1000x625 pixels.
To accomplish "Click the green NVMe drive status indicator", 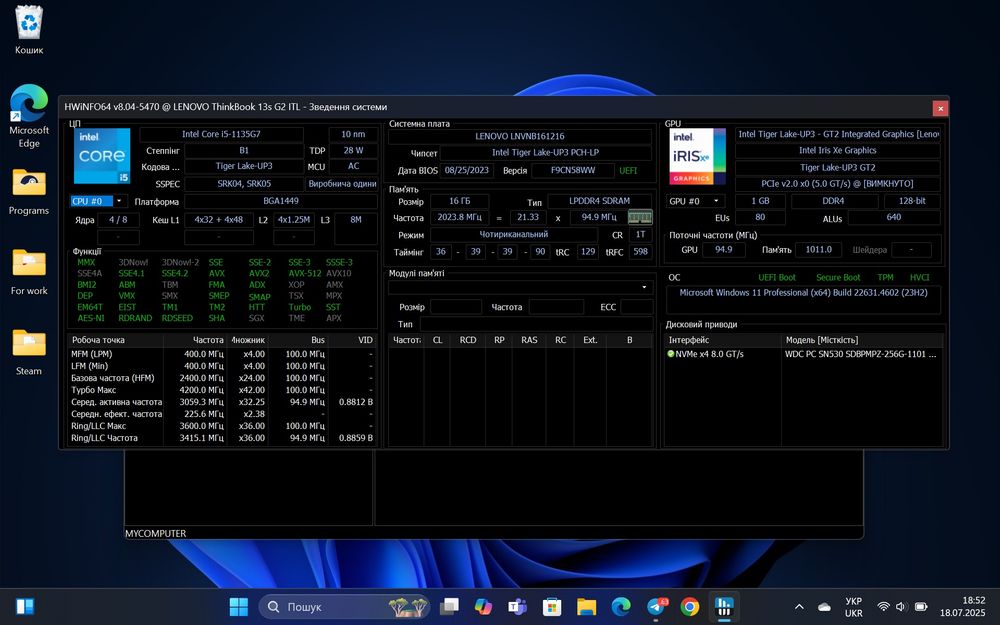I will coord(671,354).
